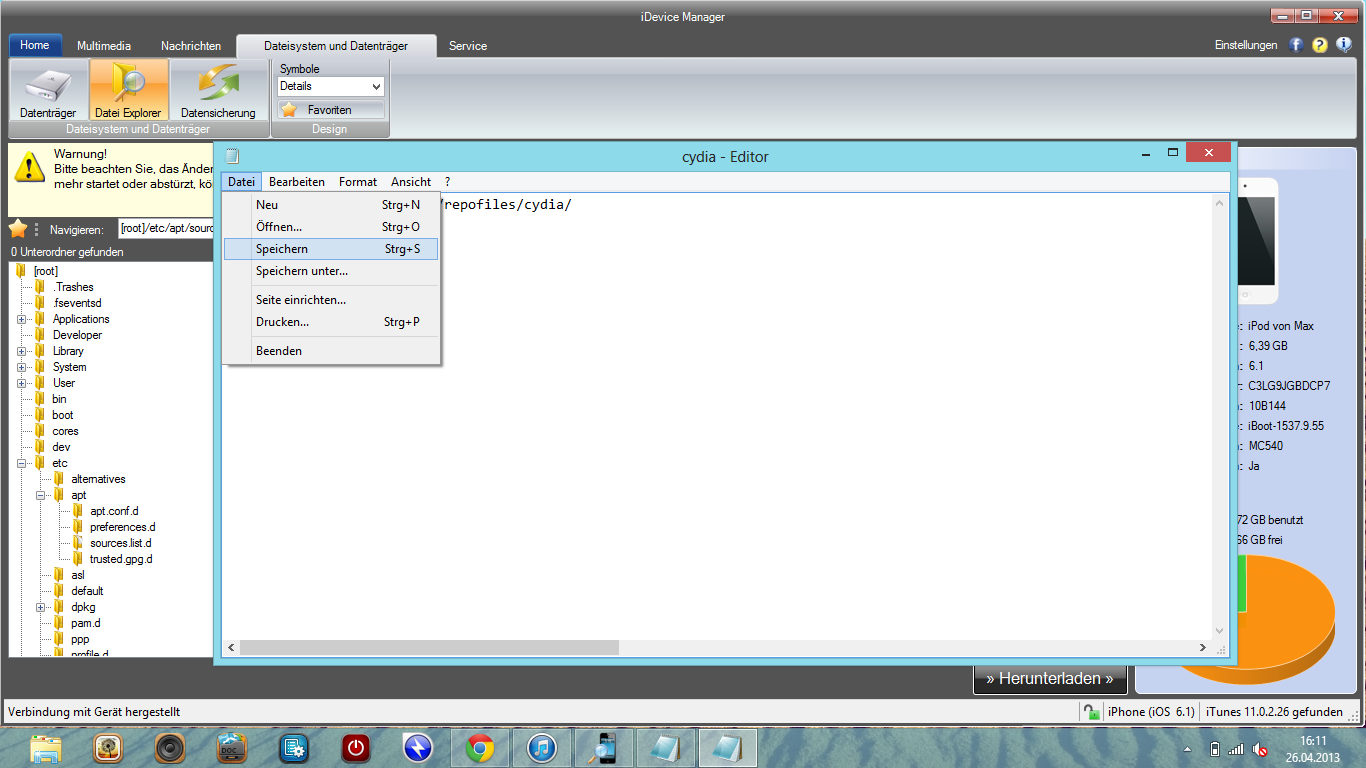Select the apt.conf.d folder

pyautogui.click(x=114, y=511)
